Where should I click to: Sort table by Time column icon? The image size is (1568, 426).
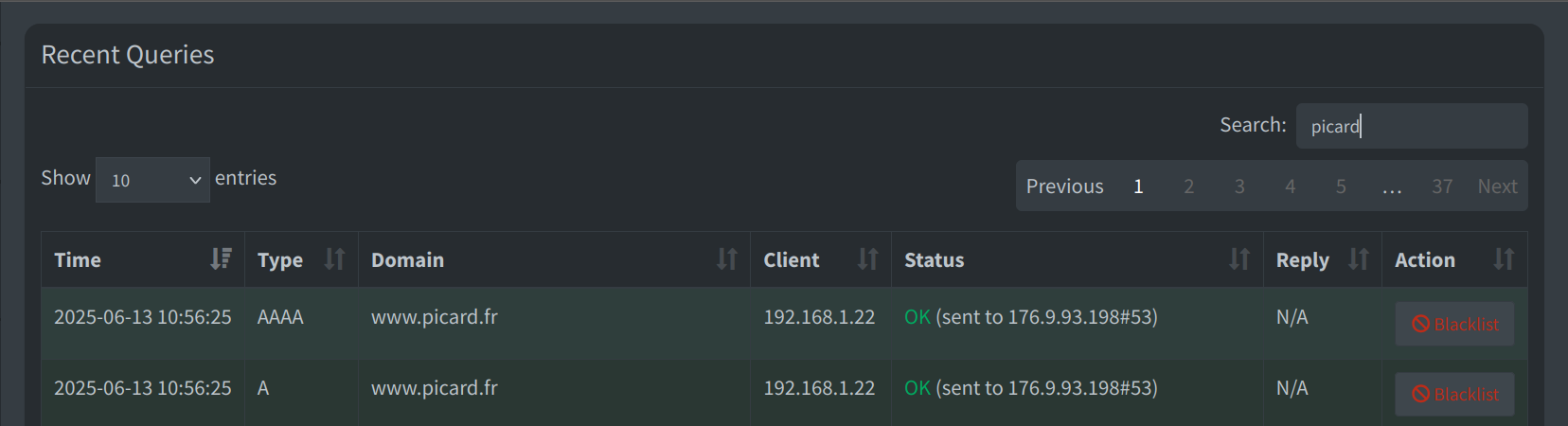(221, 259)
